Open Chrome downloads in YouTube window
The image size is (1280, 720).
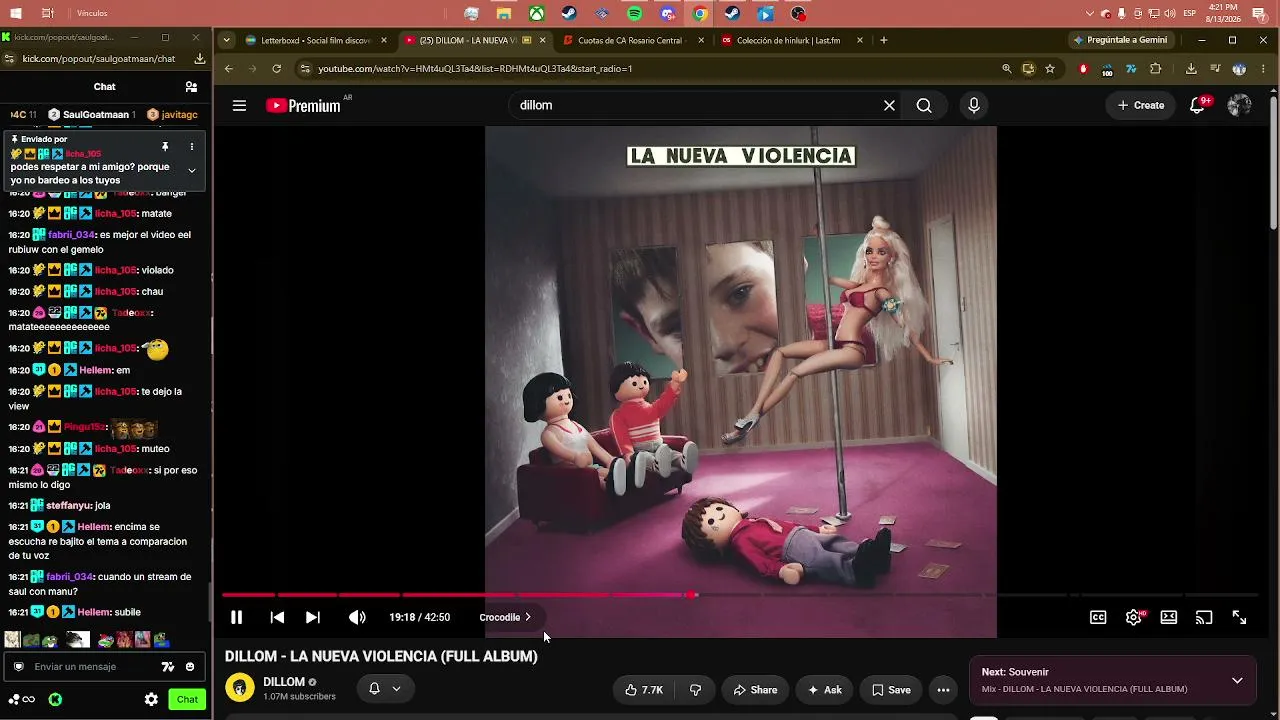pyautogui.click(x=1191, y=69)
